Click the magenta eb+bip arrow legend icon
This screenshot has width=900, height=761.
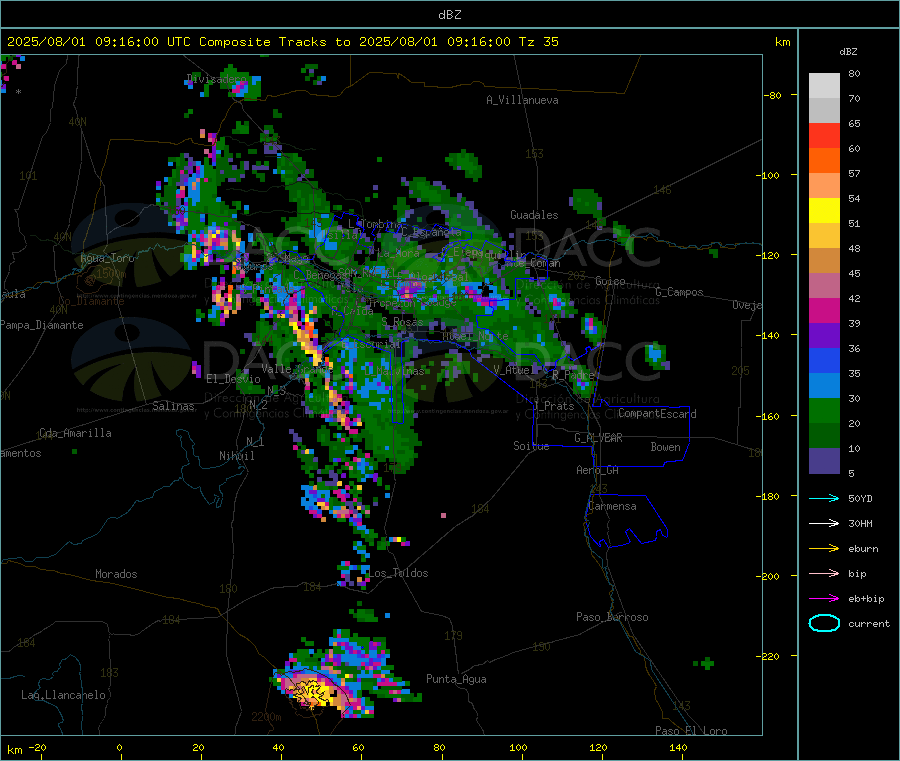point(824,599)
